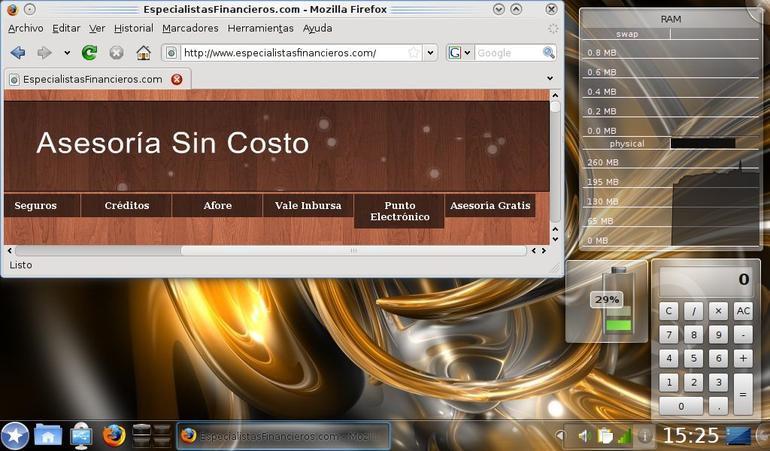The image size is (770, 451).
Task: Click the calculator decimal point key
Action: [x=718, y=406]
